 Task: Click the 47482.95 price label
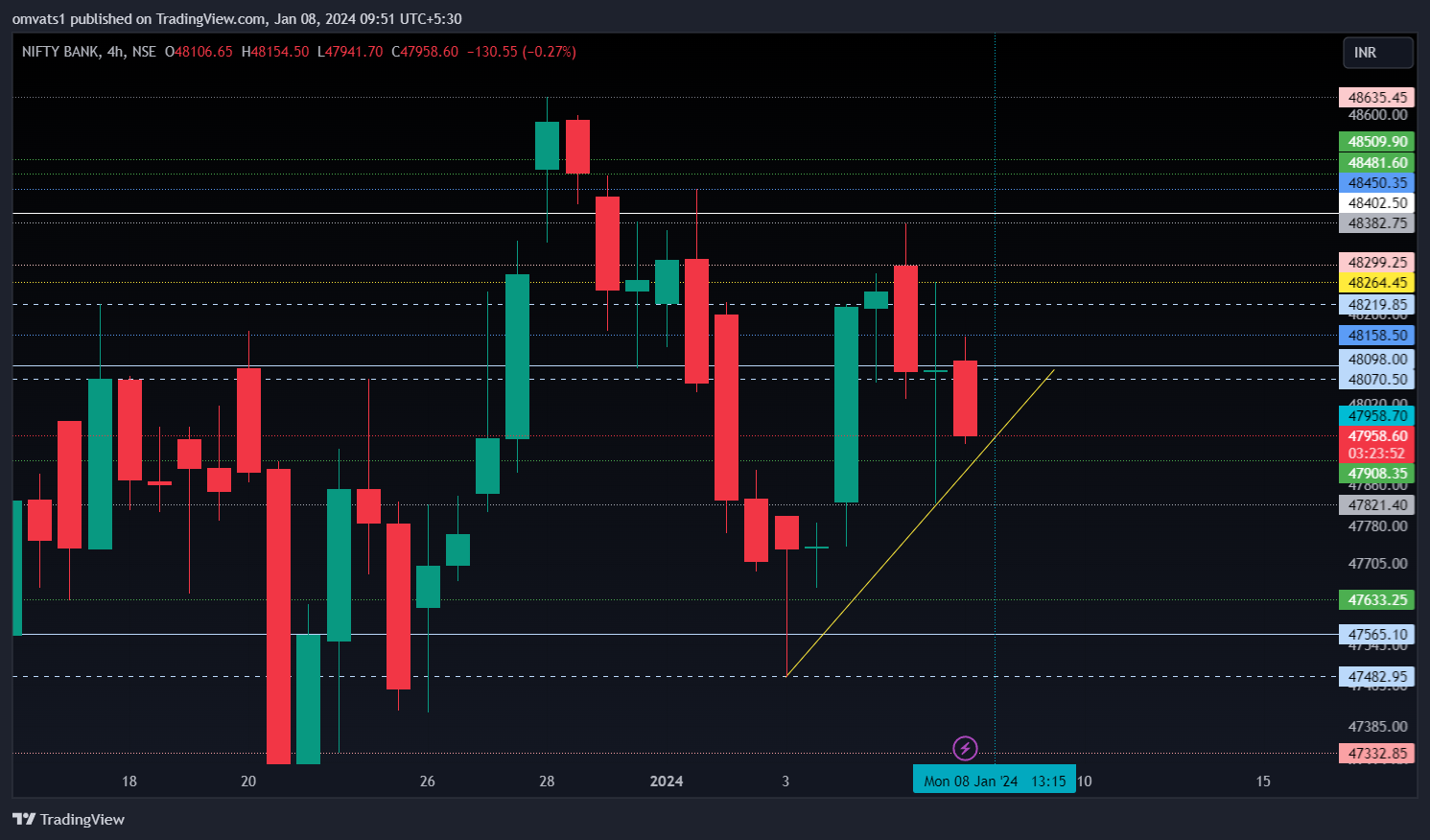pos(1376,677)
